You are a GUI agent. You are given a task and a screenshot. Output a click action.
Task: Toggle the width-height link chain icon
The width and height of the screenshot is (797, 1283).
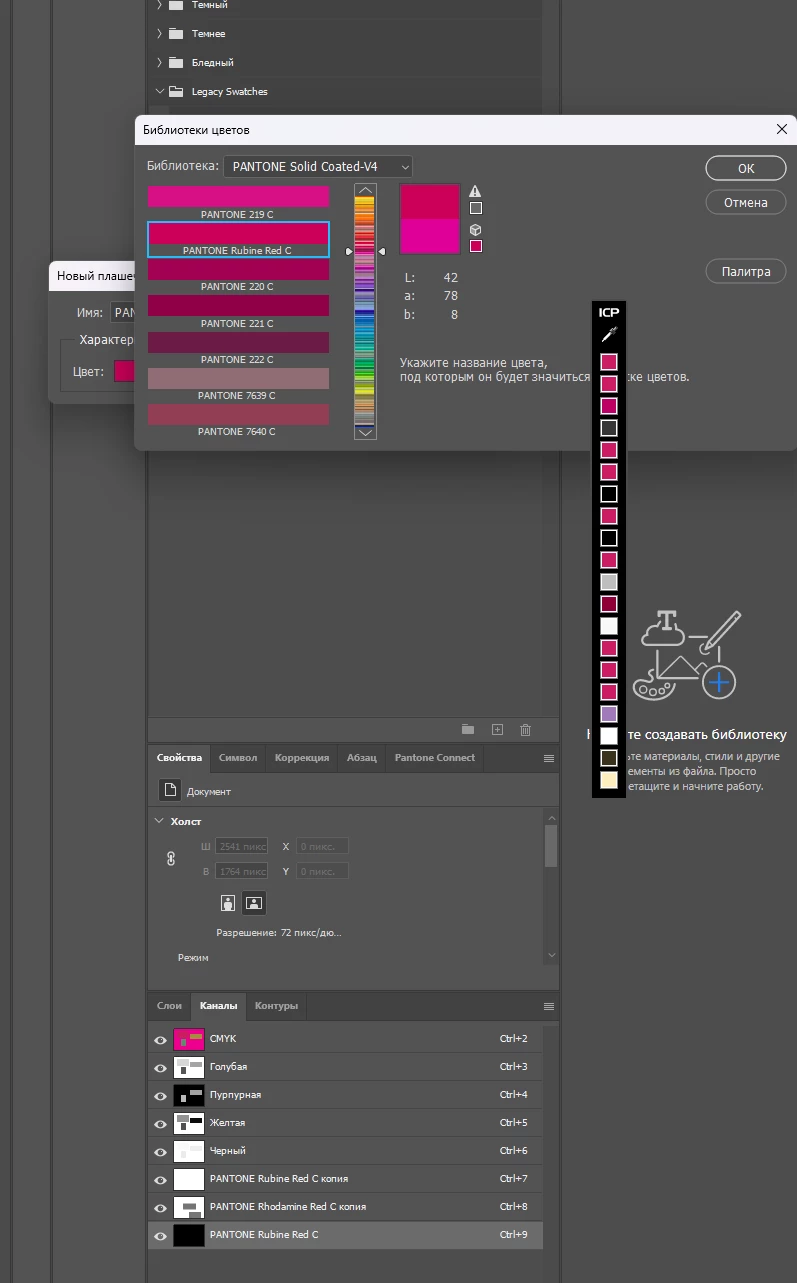pyautogui.click(x=171, y=858)
